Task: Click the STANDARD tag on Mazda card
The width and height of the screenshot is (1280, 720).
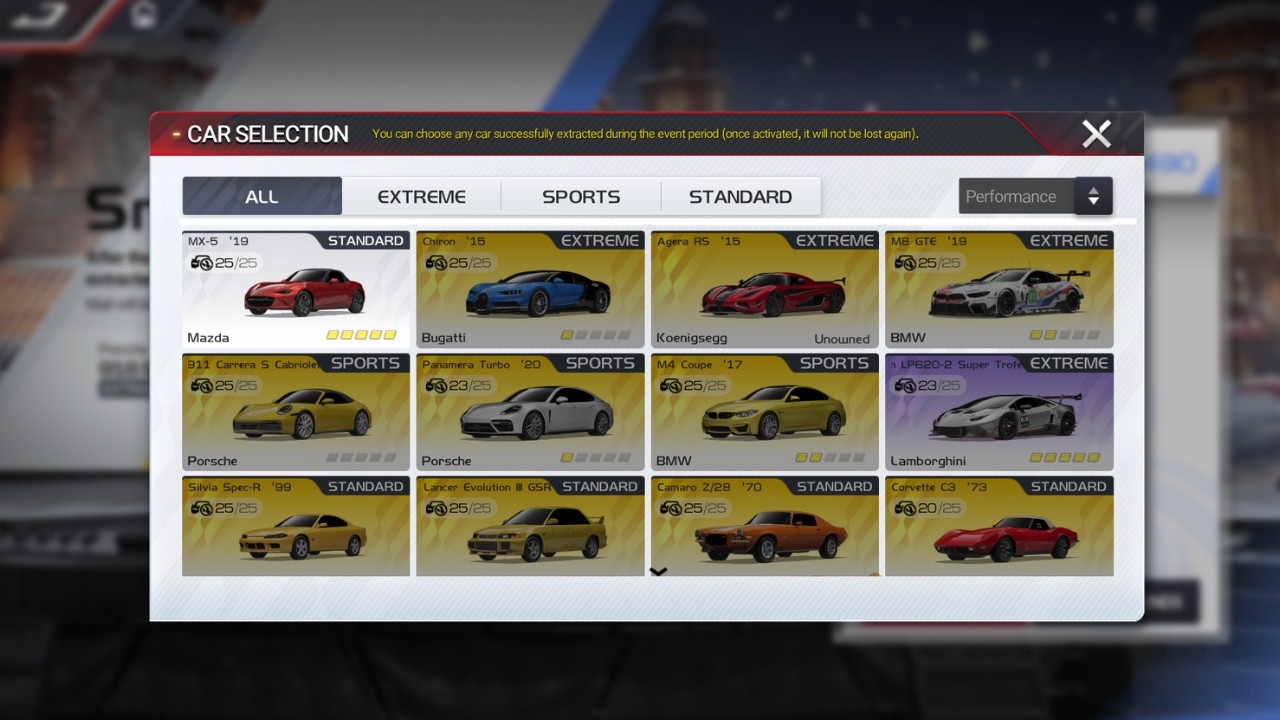Action: tap(366, 241)
